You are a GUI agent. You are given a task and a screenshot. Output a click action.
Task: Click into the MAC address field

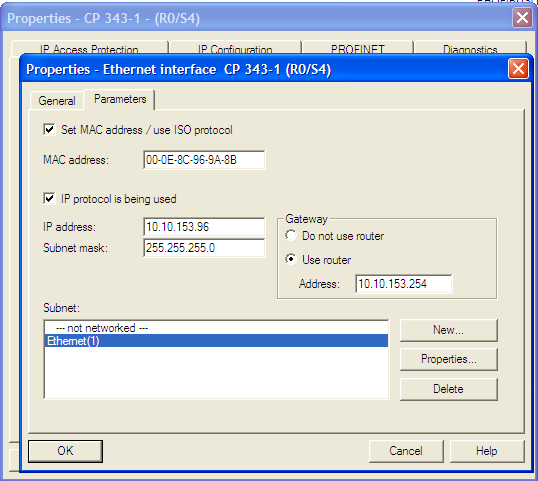pyautogui.click(x=204, y=160)
